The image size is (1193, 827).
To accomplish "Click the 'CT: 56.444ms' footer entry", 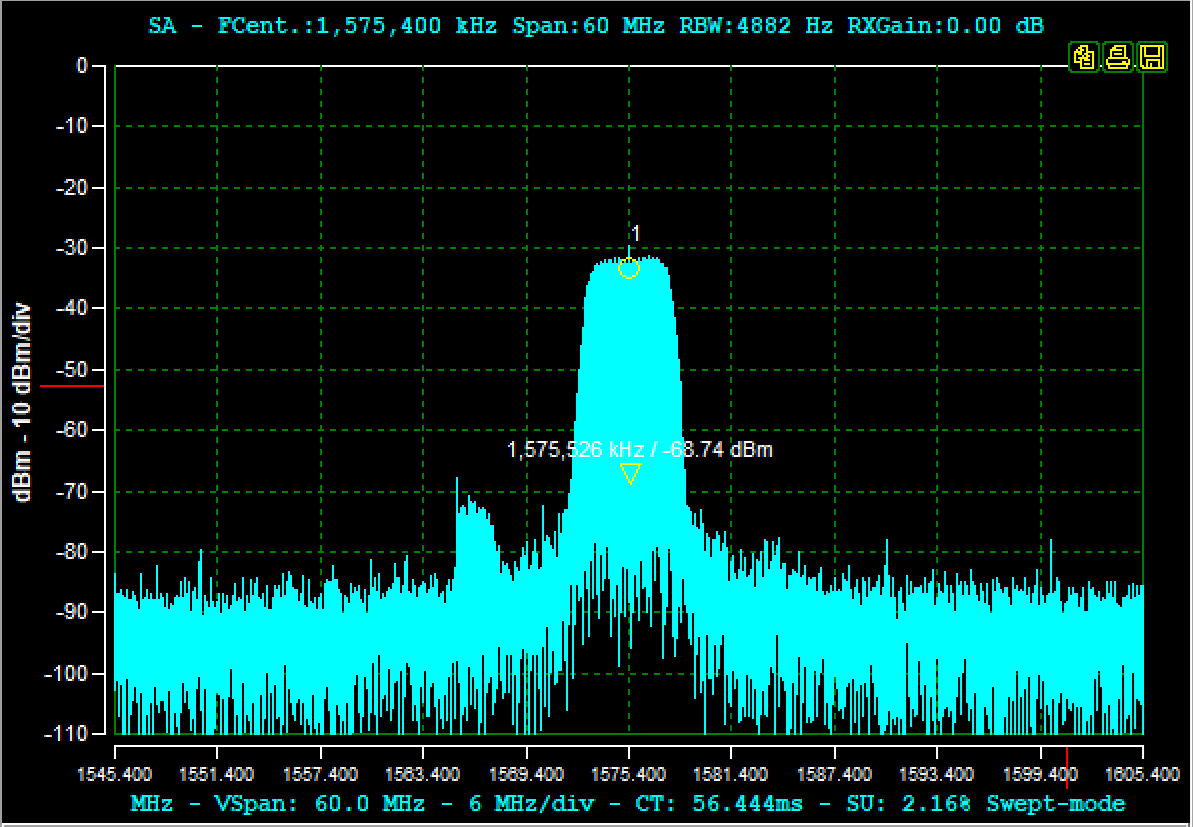I will click(x=720, y=803).
